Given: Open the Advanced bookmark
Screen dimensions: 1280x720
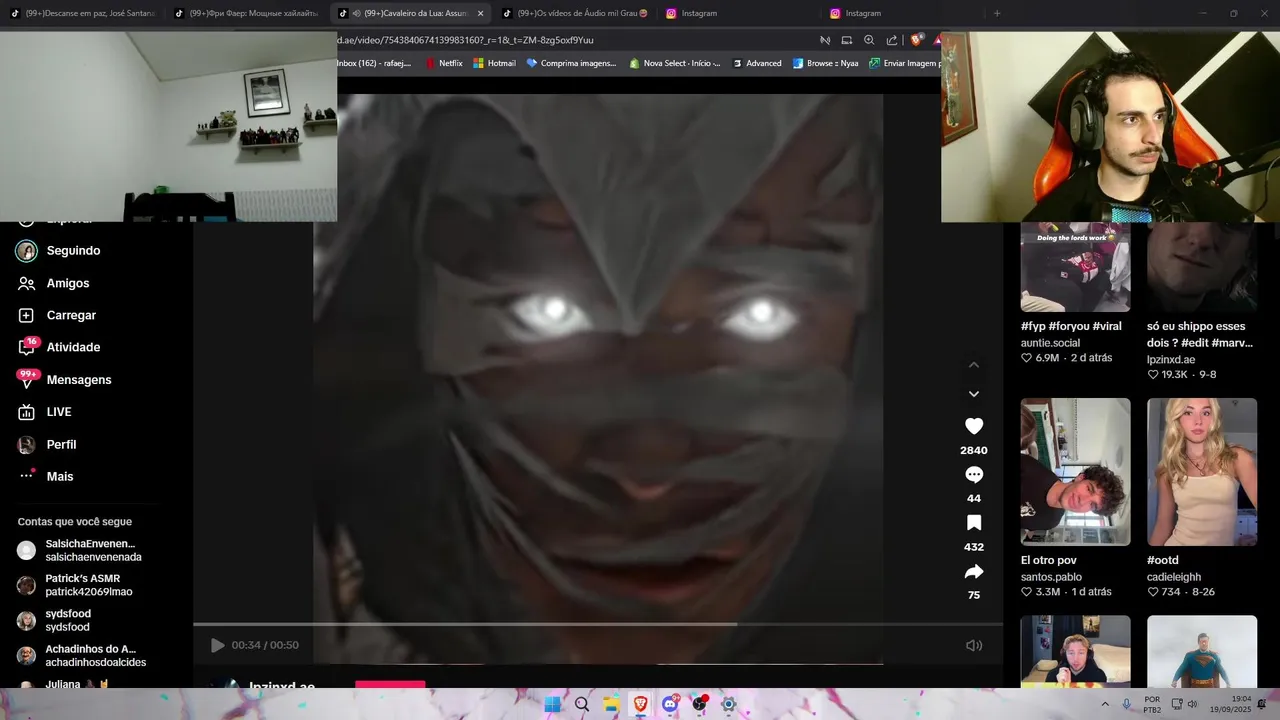Looking at the screenshot, I should point(757,63).
